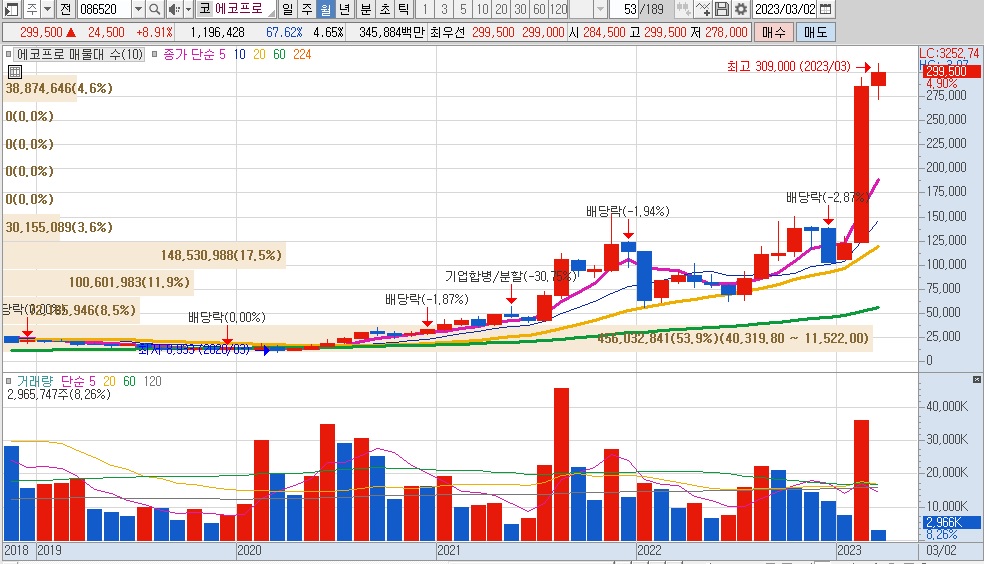Click the 최고 309,000 (2023/03) marker
Screen dimensions: 984x564
789,67
